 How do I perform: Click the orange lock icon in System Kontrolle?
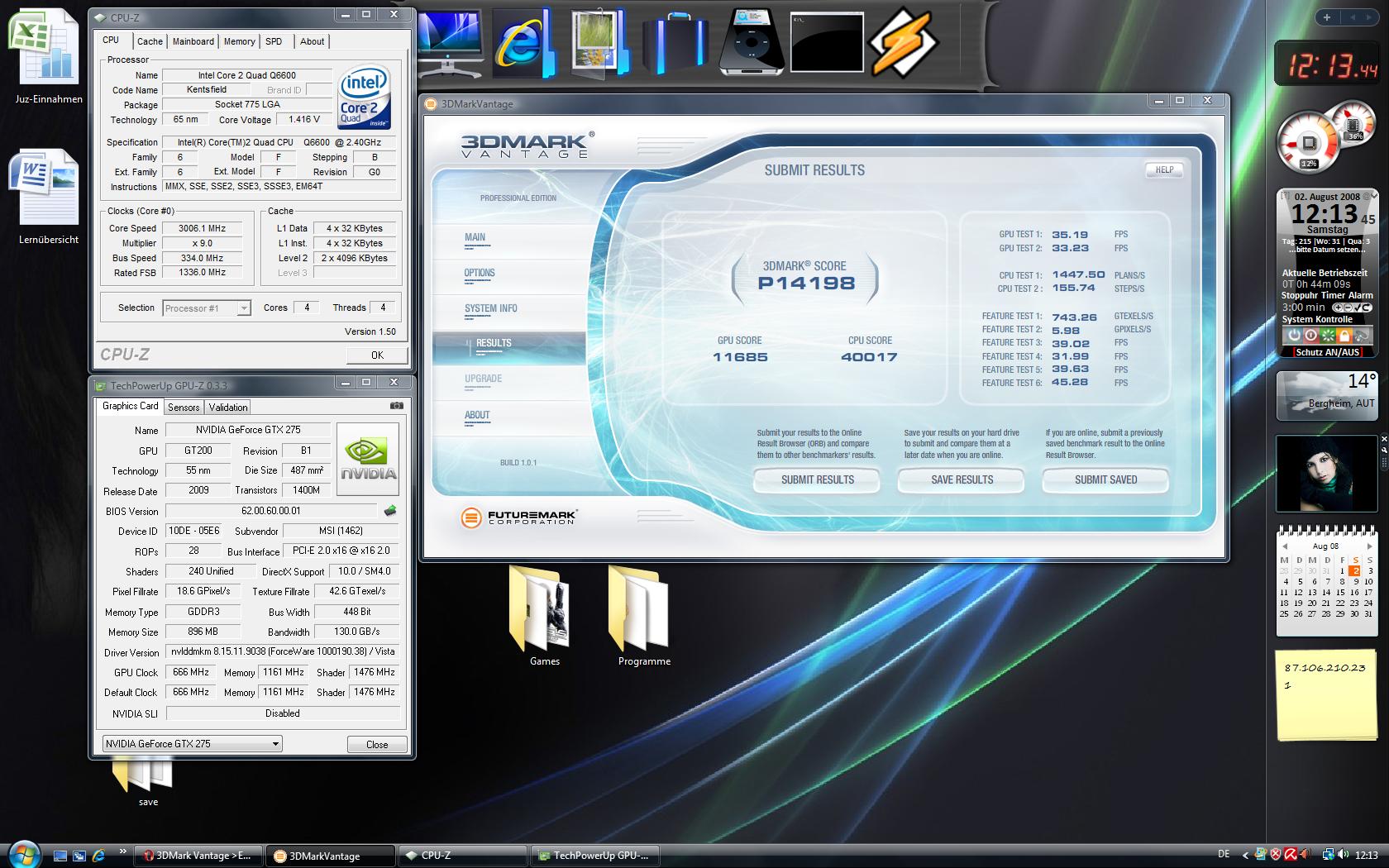1344,335
